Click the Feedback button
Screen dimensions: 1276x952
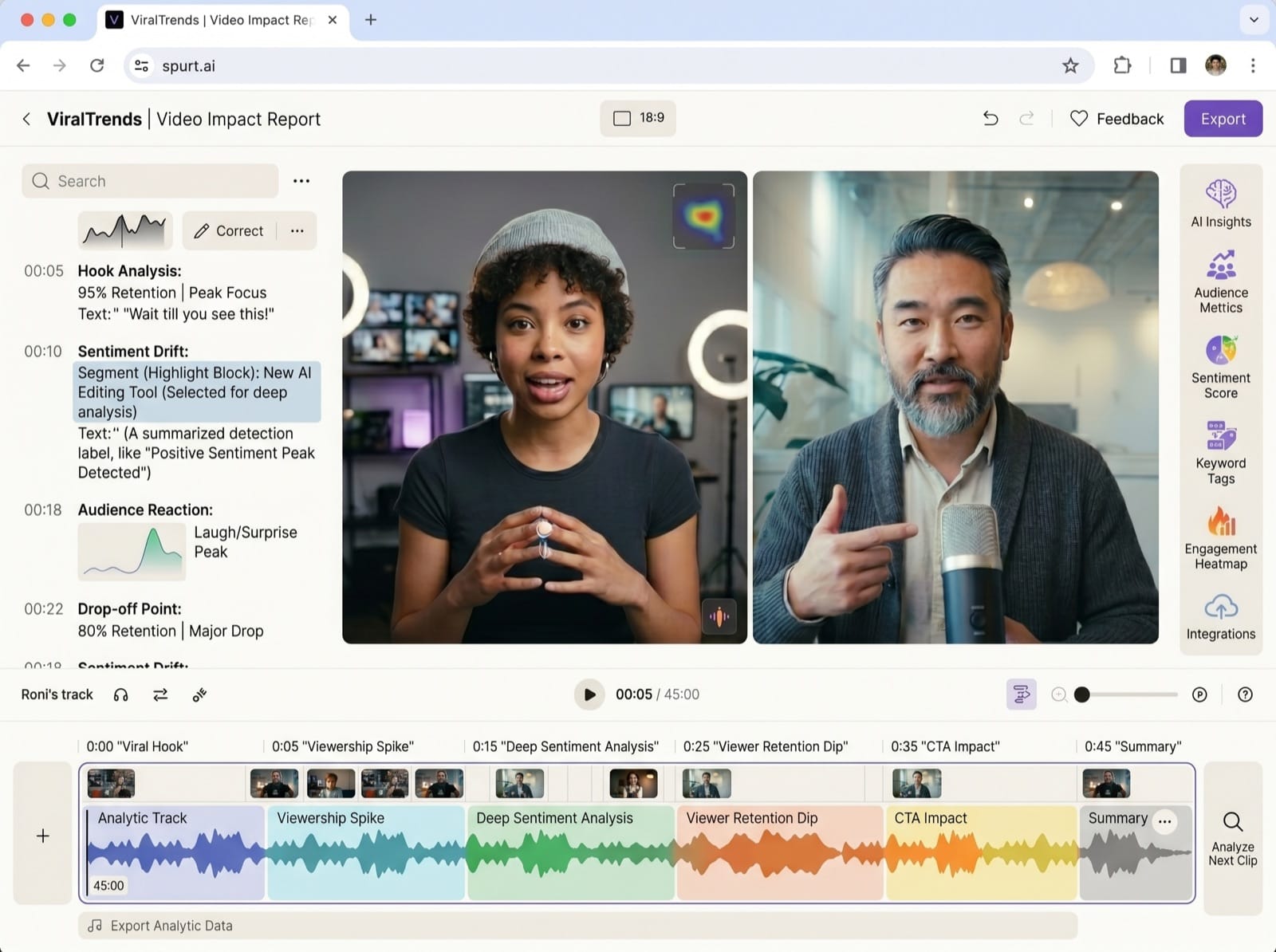pos(1116,119)
